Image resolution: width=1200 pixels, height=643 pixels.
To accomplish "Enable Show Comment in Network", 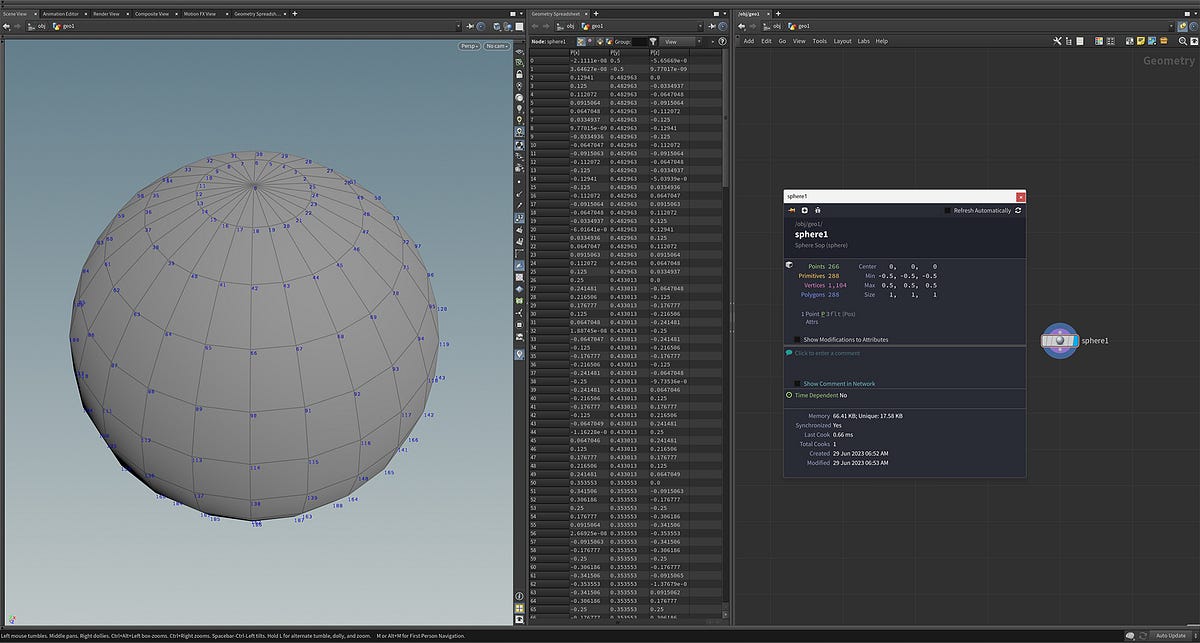I will coord(799,383).
